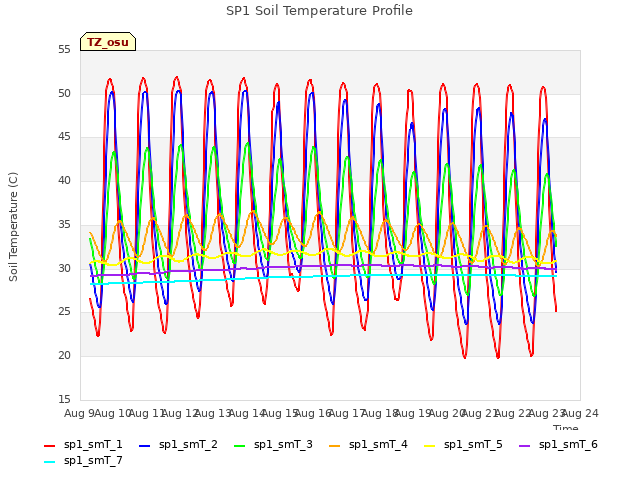Click the 20 y-axis tick label
This screenshot has width=640, height=480.
[x=64, y=356]
